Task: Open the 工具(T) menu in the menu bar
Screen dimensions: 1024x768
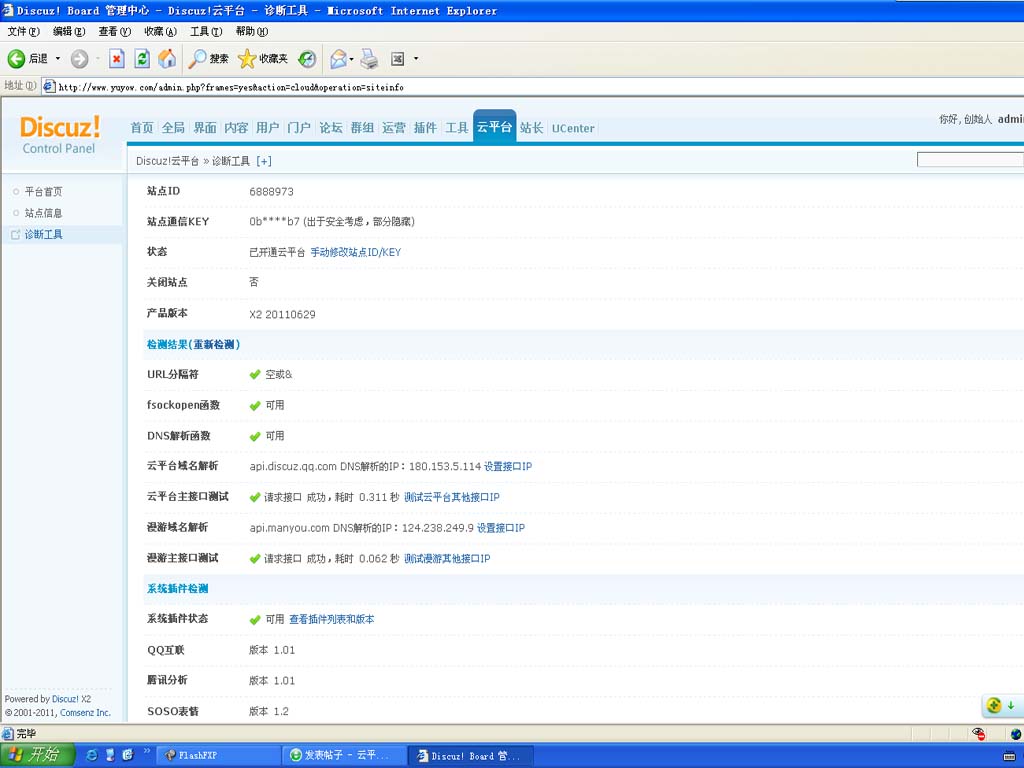Action: coord(206,31)
